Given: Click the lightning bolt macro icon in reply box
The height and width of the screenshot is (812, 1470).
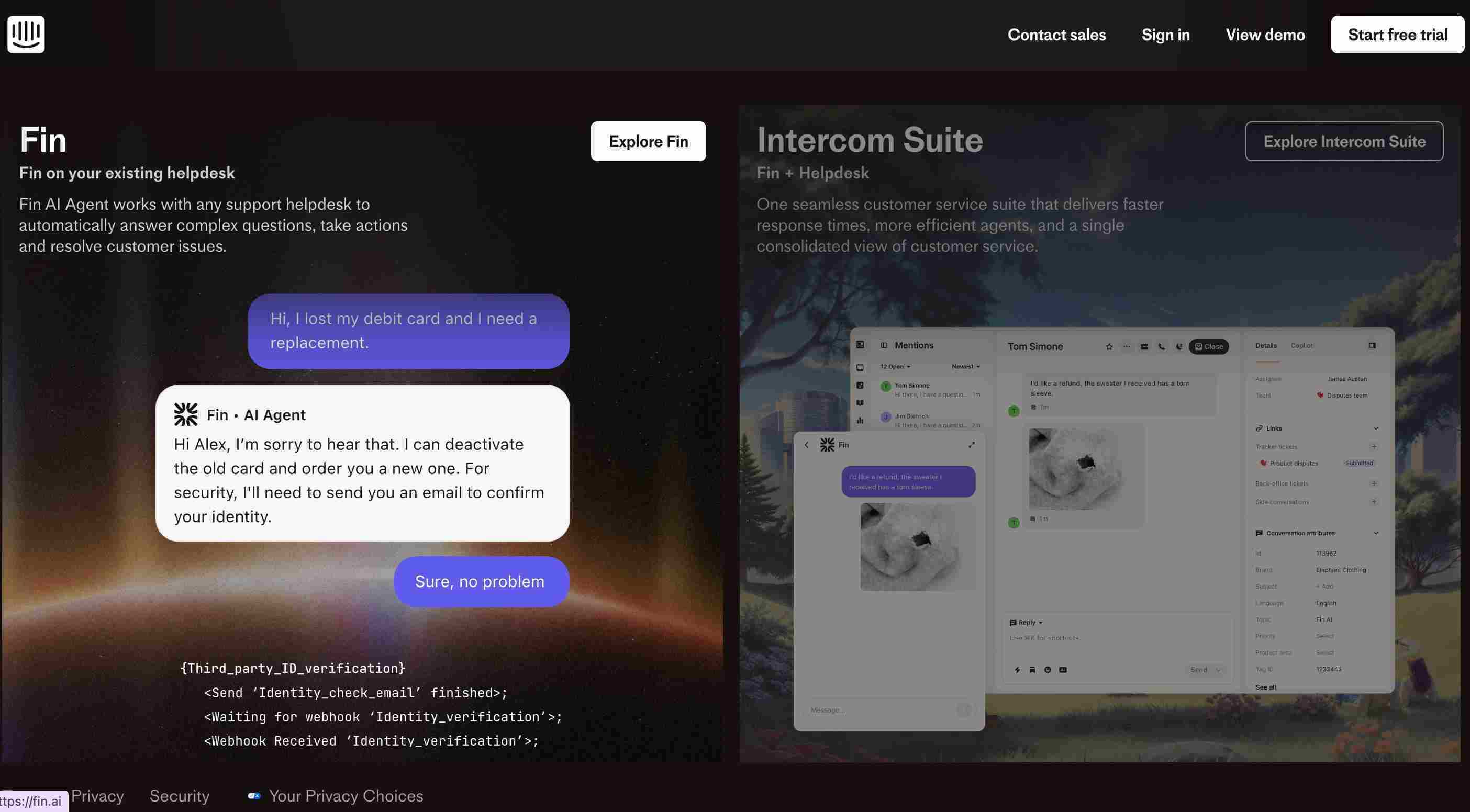Looking at the screenshot, I should pos(1017,670).
